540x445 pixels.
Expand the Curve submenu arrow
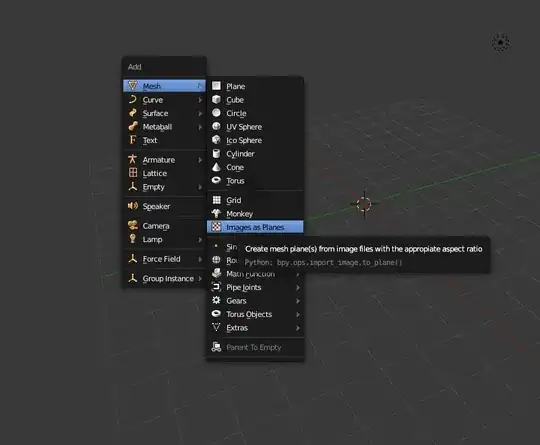point(200,100)
